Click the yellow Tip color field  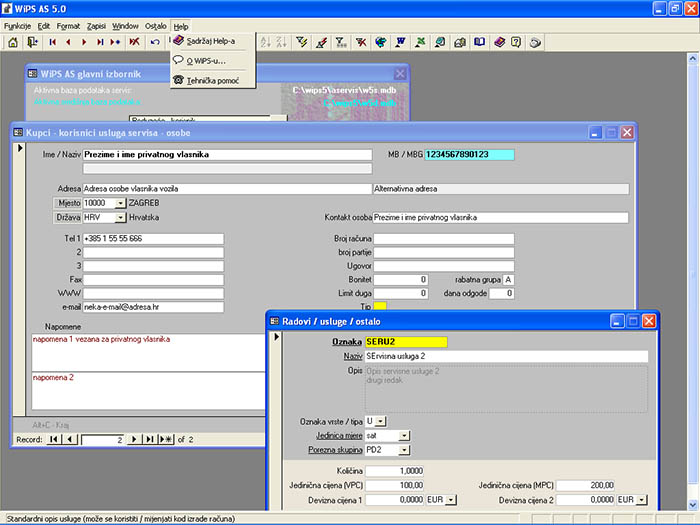pos(380,306)
